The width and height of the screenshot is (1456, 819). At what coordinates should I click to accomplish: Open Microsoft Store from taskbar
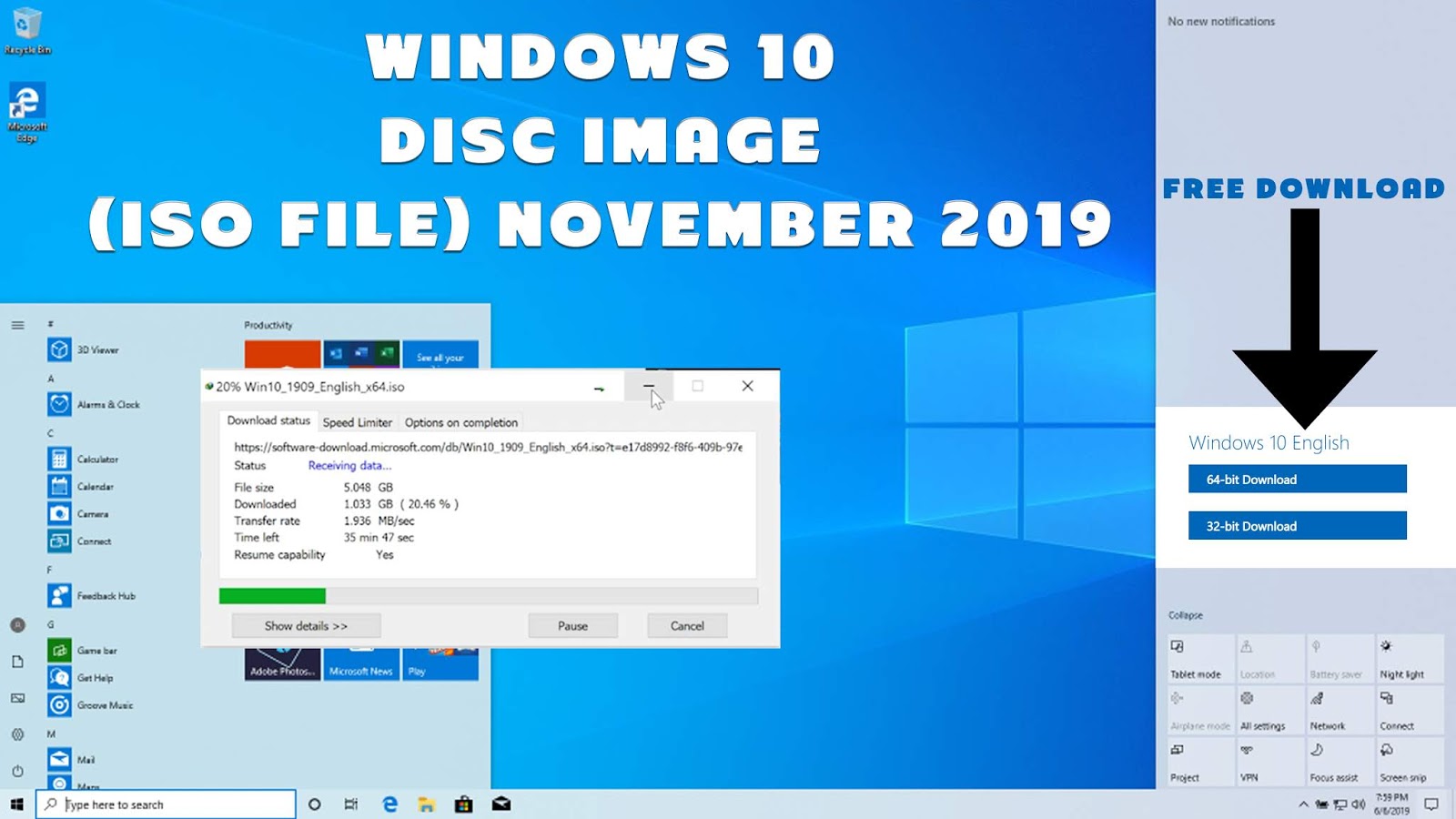coord(464,804)
